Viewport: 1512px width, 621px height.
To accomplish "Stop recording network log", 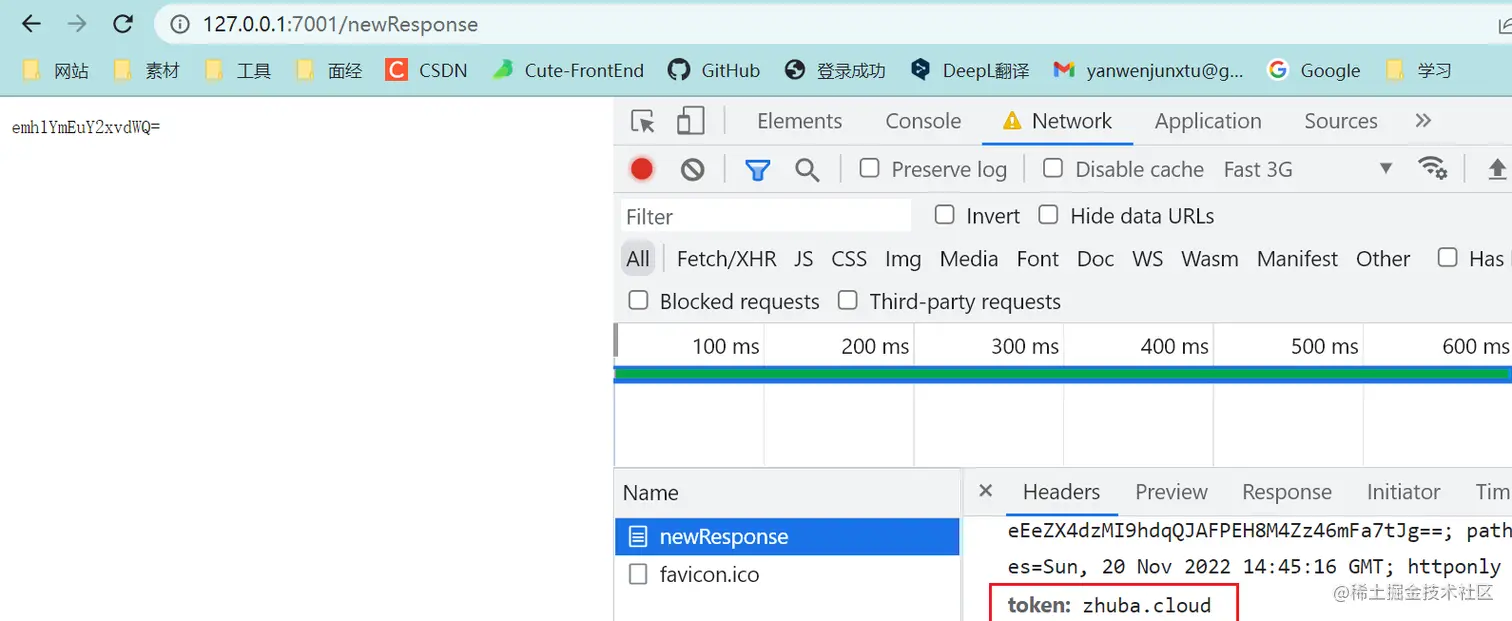I will click(x=642, y=169).
